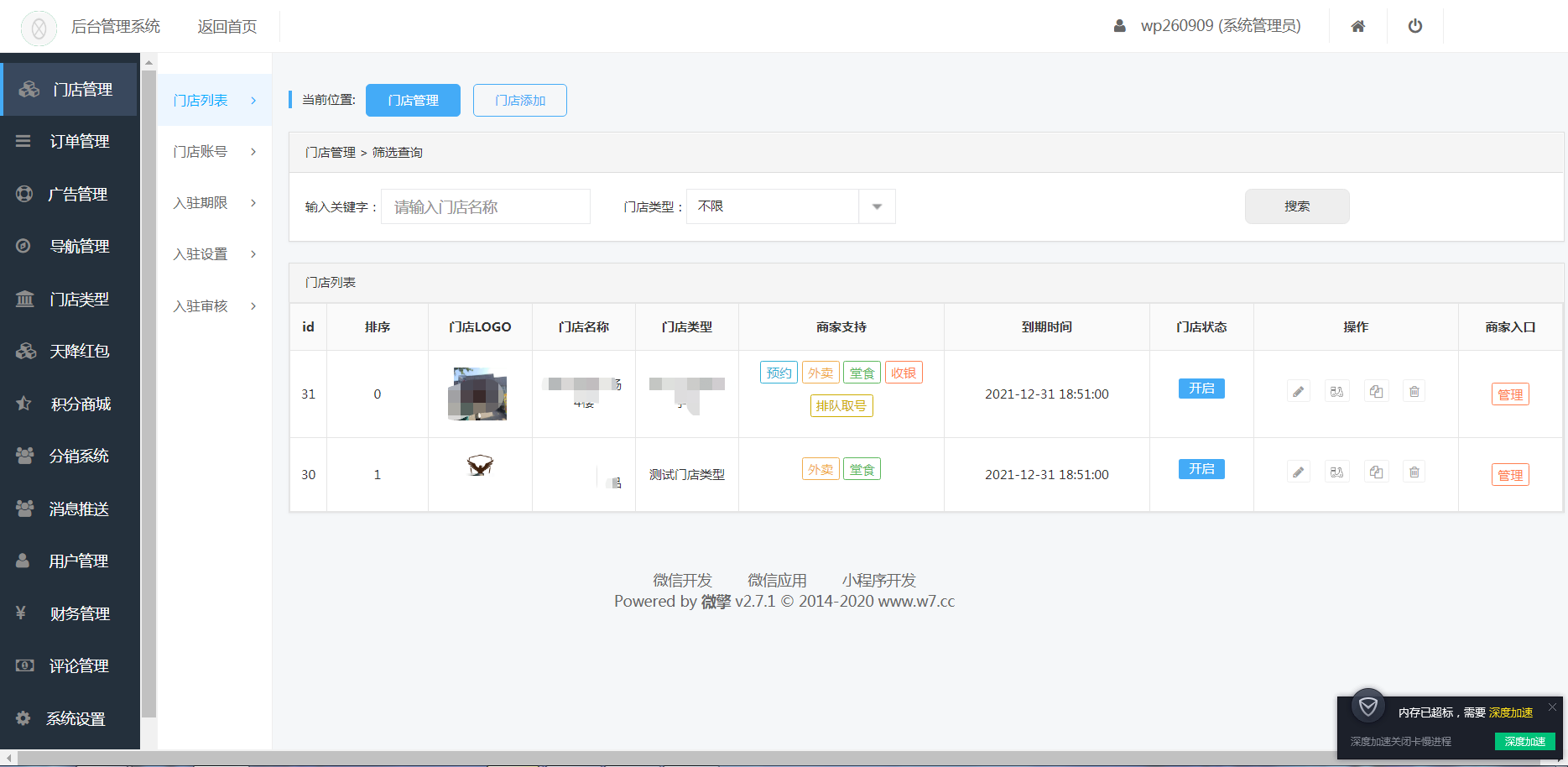This screenshot has width=1568, height=767.
Task: Click the 搜索 button
Action: coord(1297,206)
